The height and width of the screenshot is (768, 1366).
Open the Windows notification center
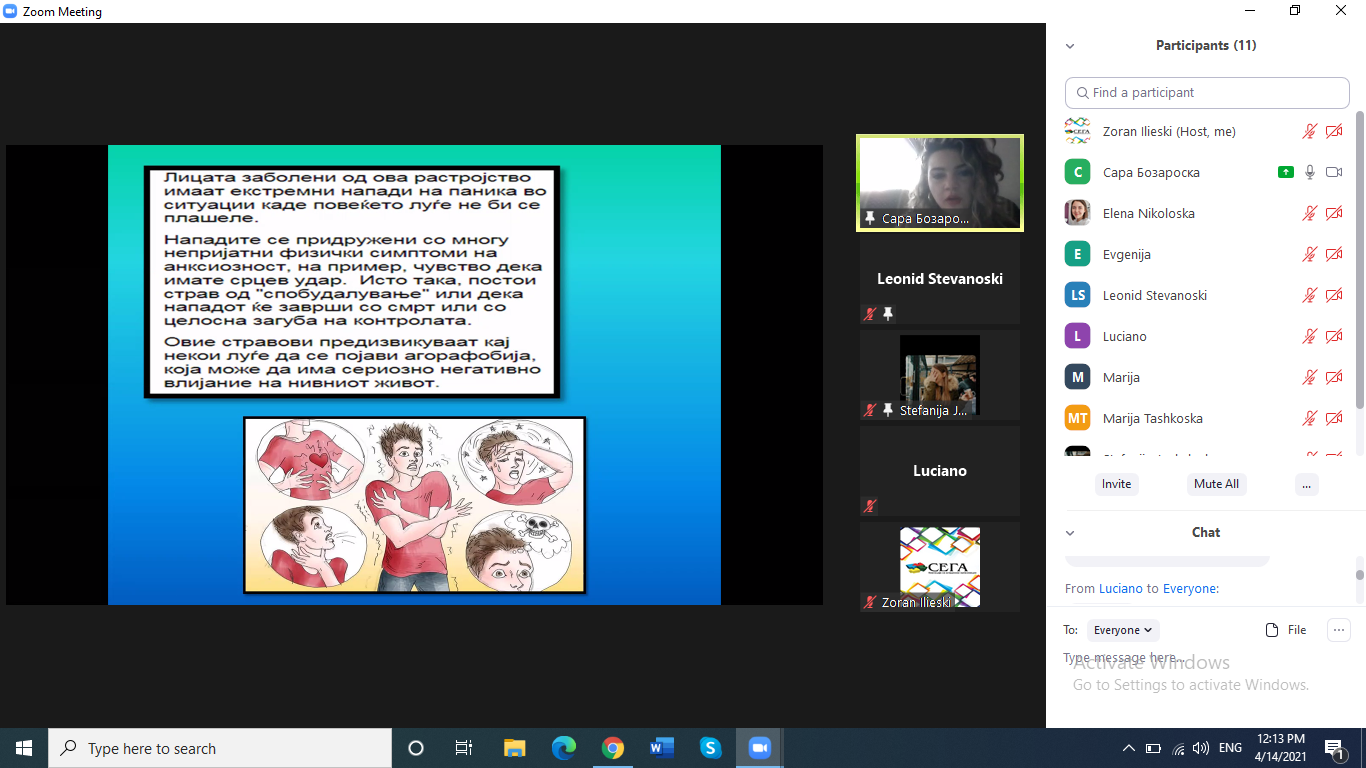tap(1334, 748)
